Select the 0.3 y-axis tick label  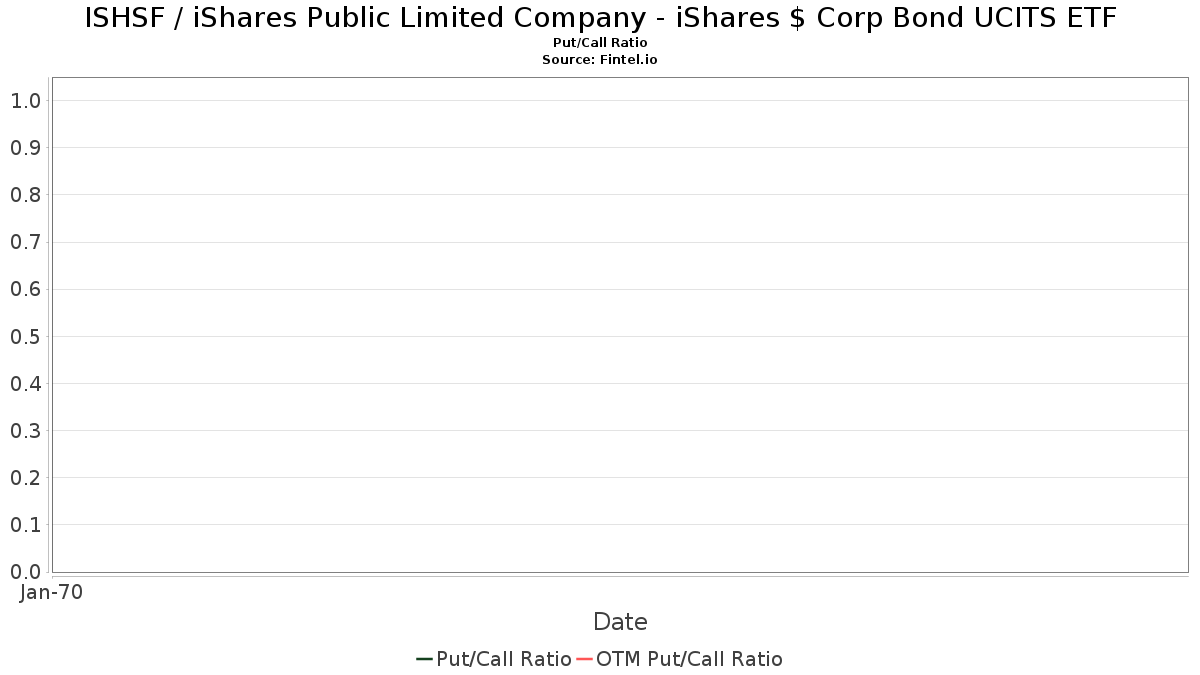tap(25, 431)
